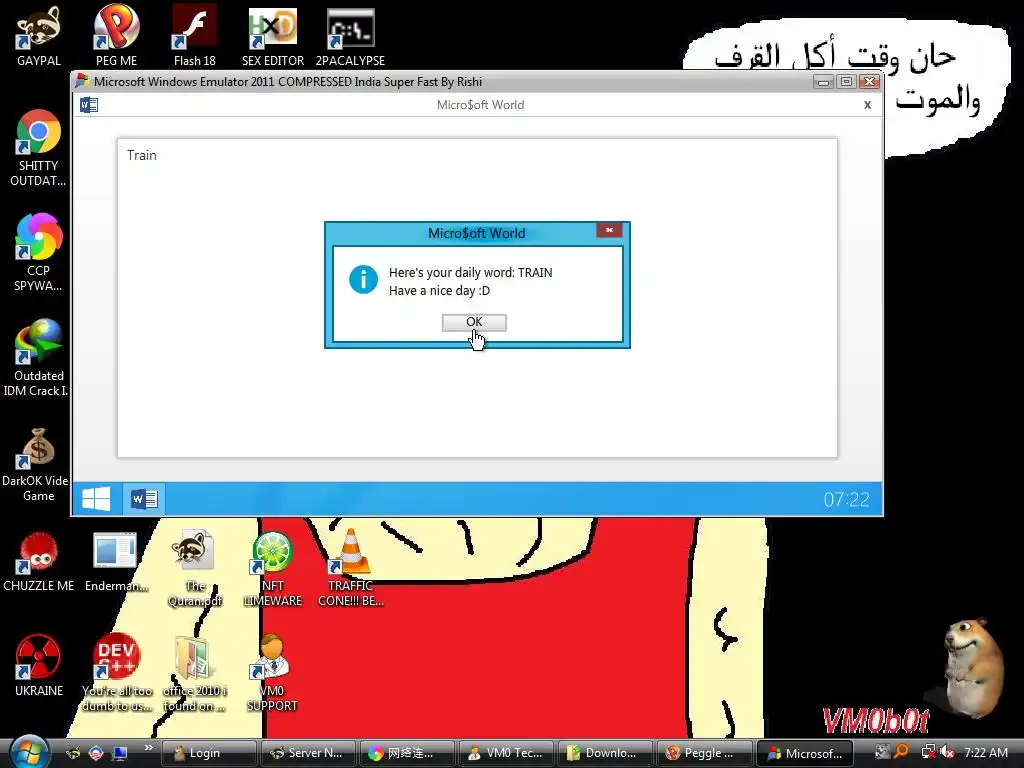Open the VM0 SUPPORT desktop shortcut
Screen dimensions: 1024x768
tap(272, 673)
